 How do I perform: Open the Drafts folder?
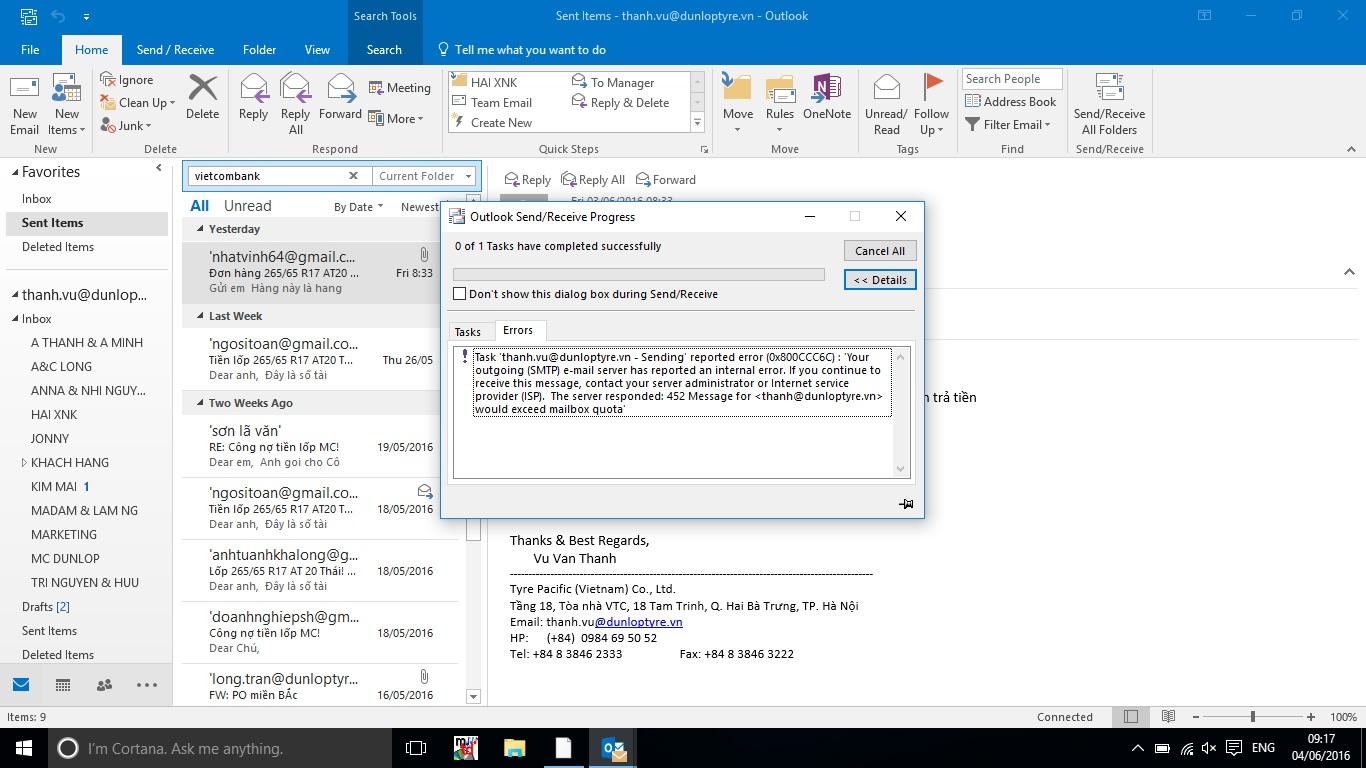coord(45,607)
